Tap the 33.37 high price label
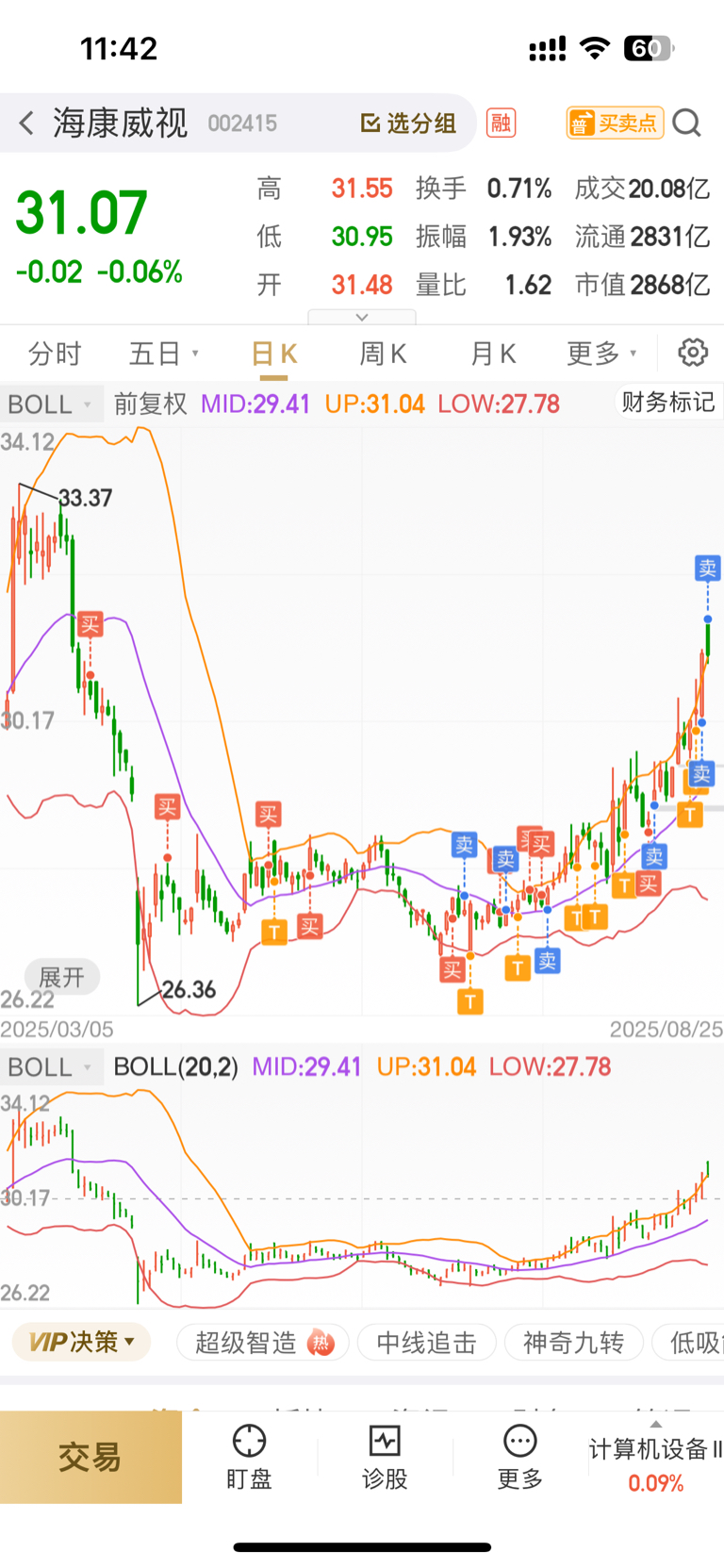This screenshot has width=724, height=1568. 86,498
